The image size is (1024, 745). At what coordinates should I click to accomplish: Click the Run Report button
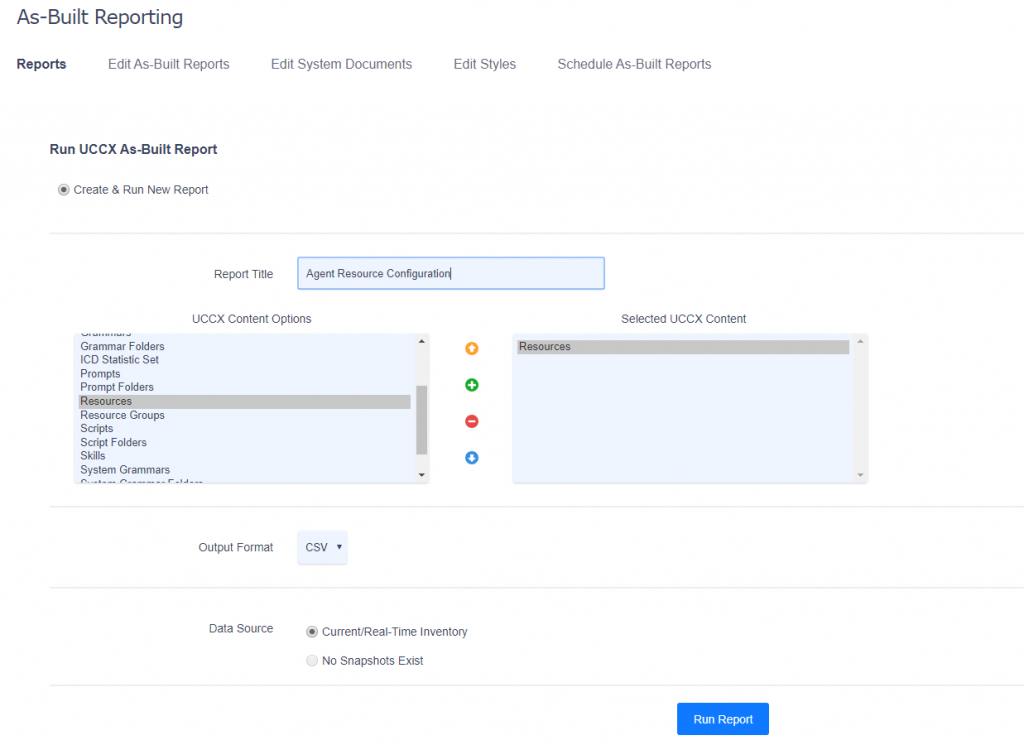click(x=723, y=719)
